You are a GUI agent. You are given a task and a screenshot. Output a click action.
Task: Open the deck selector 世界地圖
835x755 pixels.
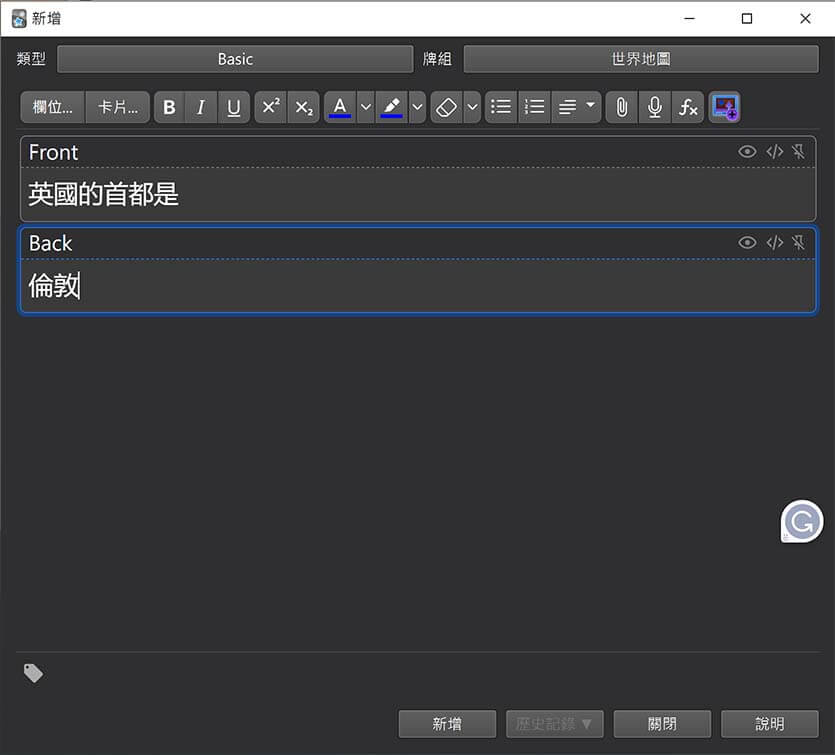[641, 59]
